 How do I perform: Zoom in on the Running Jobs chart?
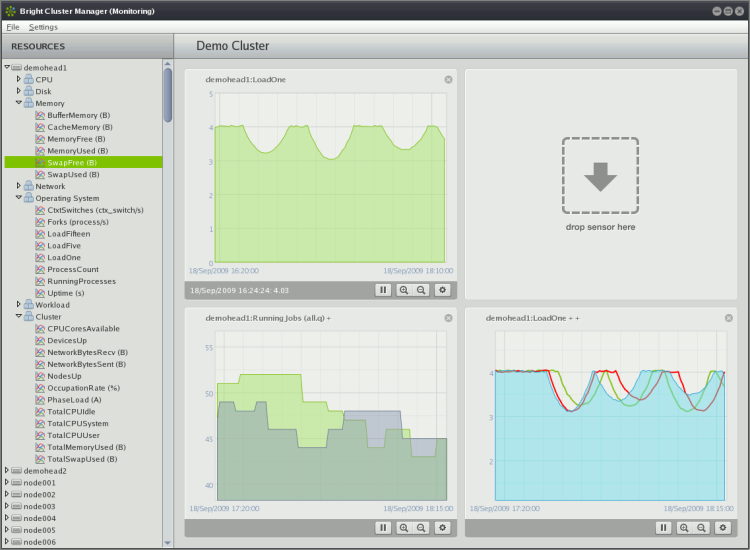pyautogui.click(x=404, y=528)
